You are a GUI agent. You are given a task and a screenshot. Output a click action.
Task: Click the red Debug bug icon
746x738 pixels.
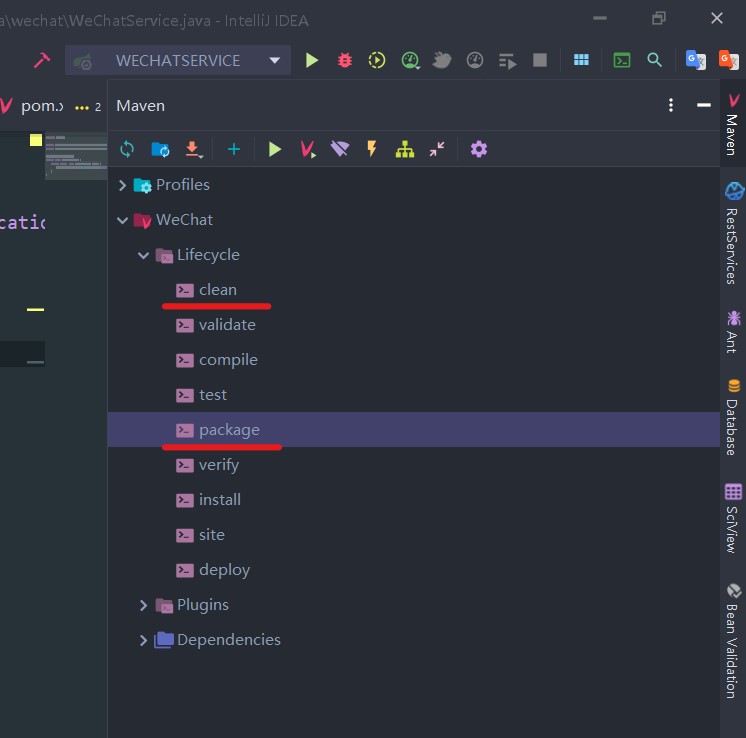coord(345,60)
